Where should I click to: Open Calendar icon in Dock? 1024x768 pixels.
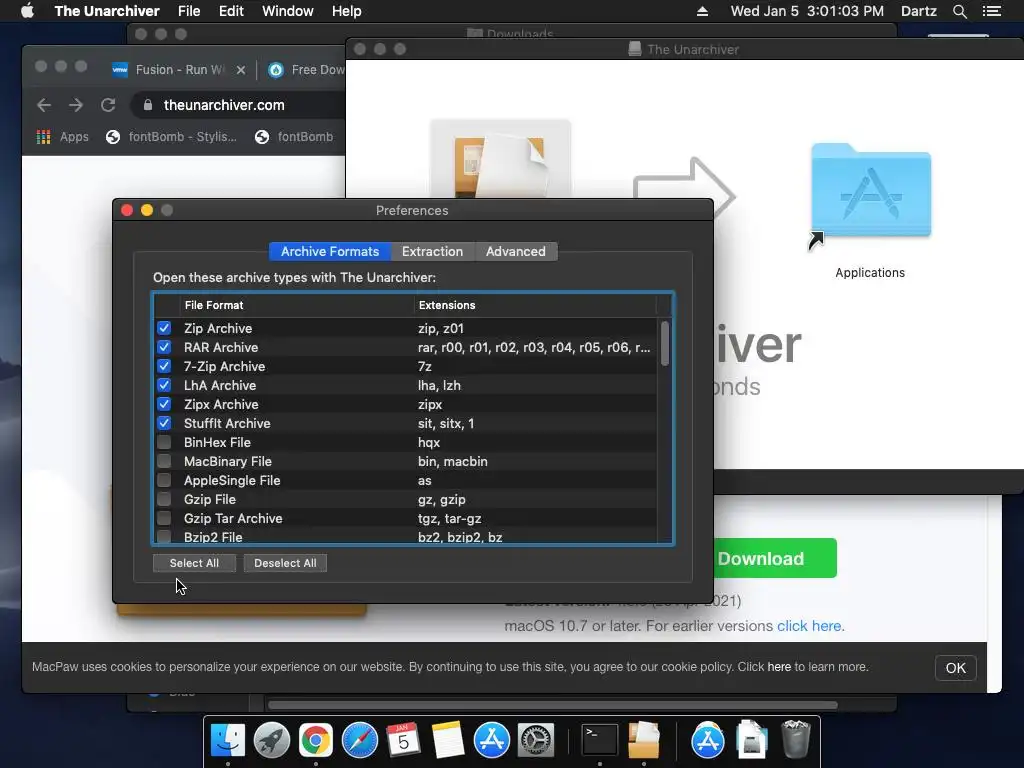(404, 741)
